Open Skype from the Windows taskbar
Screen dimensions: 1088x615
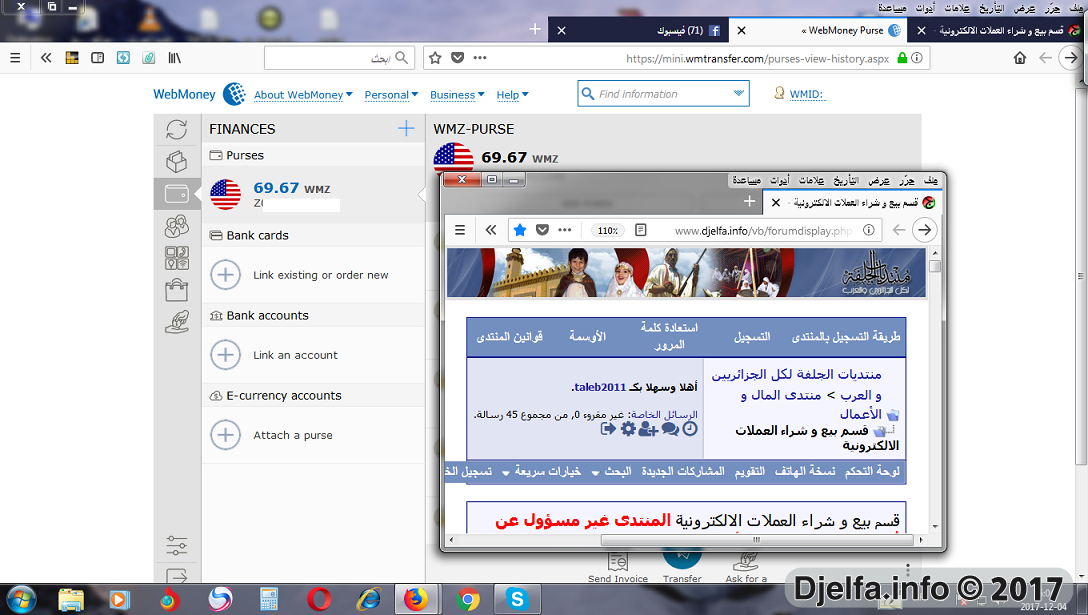point(517,599)
